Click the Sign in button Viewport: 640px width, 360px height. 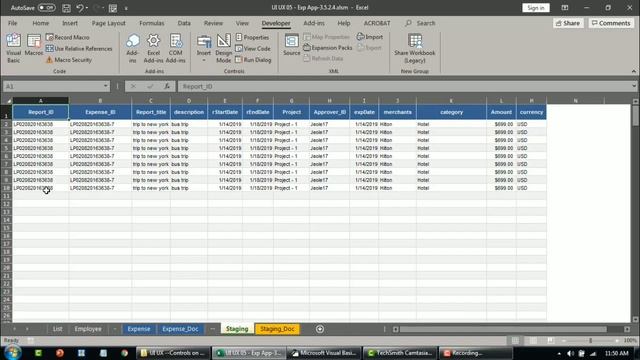pos(536,8)
